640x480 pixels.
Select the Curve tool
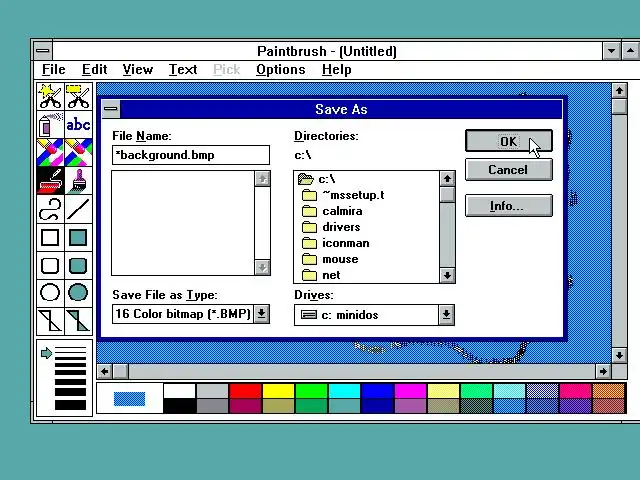pos(50,209)
